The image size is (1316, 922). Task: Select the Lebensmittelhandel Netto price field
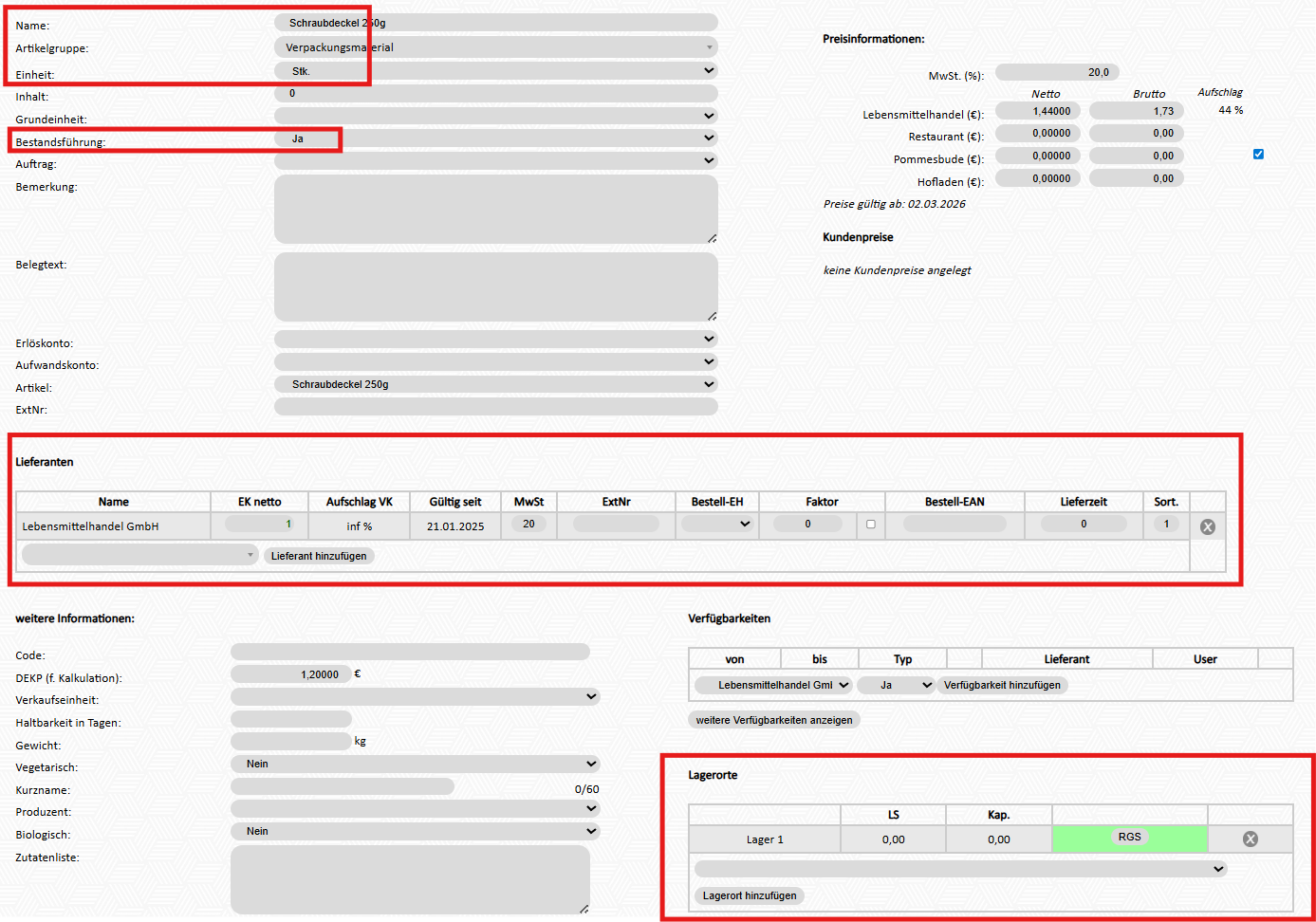pos(1037,111)
